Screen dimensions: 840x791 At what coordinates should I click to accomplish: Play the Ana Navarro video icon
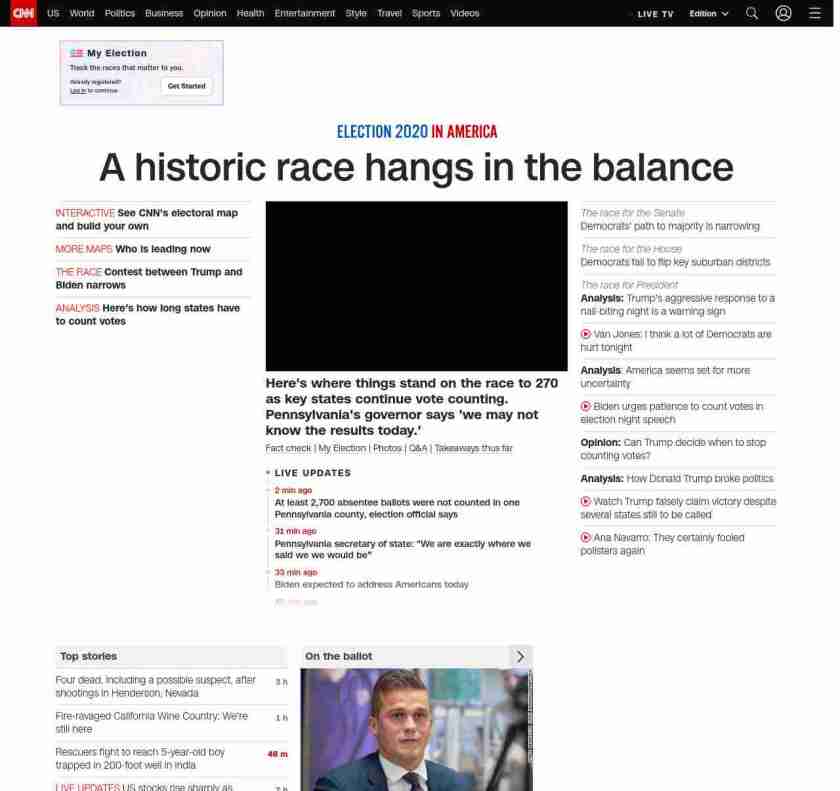pos(586,537)
